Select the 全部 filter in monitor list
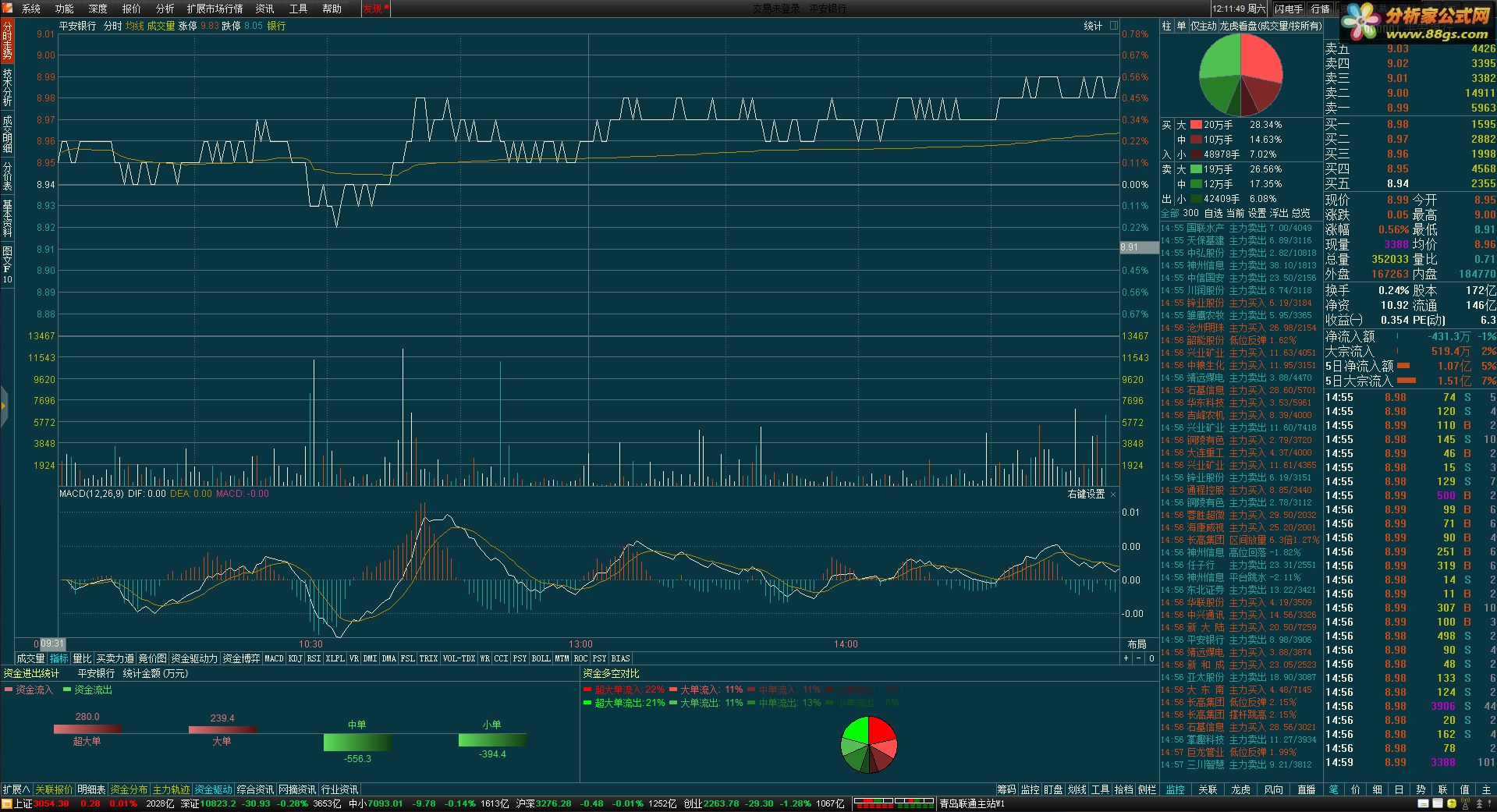1497x812 pixels. 1170,213
